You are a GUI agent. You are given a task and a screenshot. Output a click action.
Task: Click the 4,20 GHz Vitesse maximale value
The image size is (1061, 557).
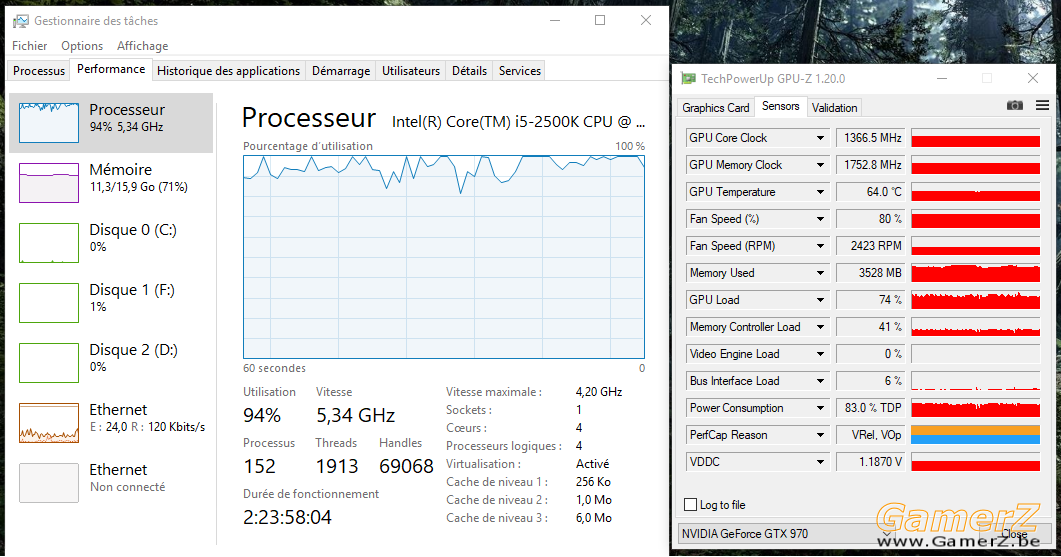(599, 392)
